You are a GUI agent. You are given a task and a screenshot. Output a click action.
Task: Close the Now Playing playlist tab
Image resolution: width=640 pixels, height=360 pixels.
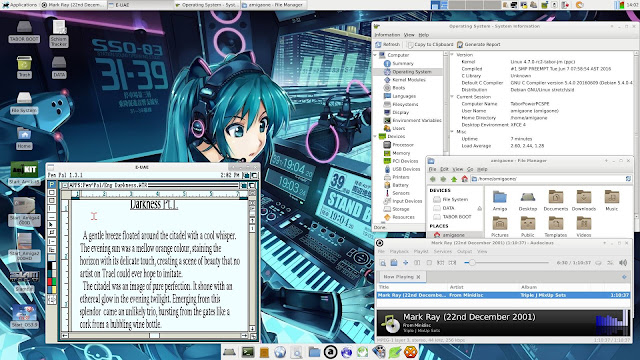point(418,277)
